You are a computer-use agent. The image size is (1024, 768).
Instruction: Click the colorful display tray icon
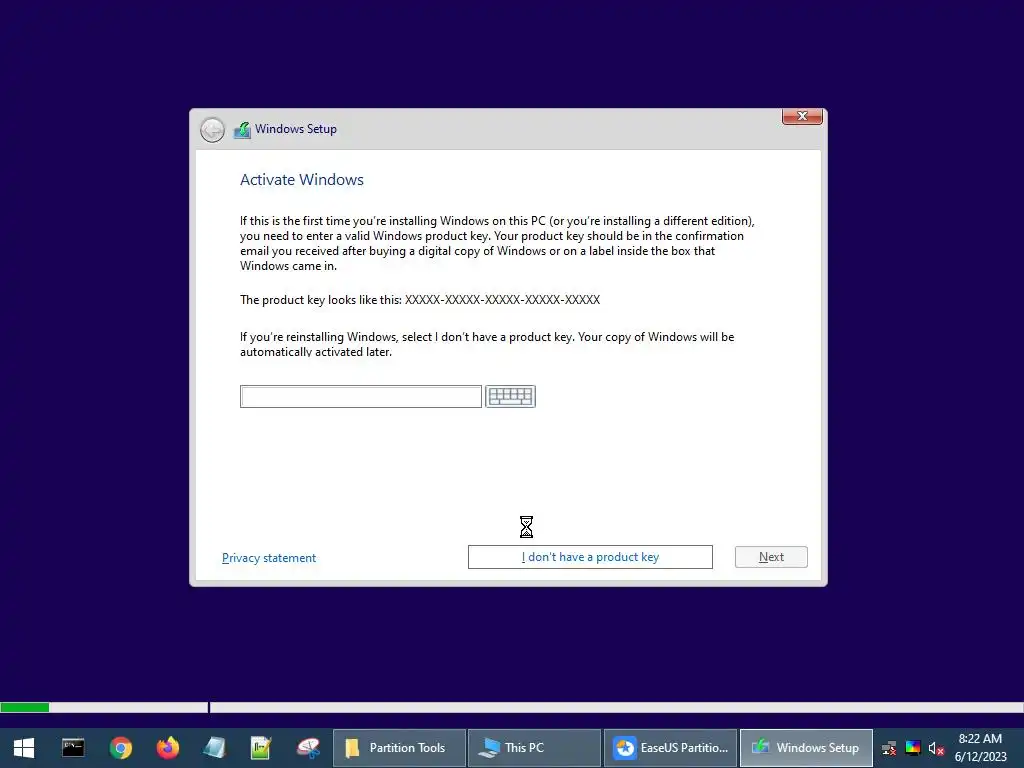tap(913, 748)
